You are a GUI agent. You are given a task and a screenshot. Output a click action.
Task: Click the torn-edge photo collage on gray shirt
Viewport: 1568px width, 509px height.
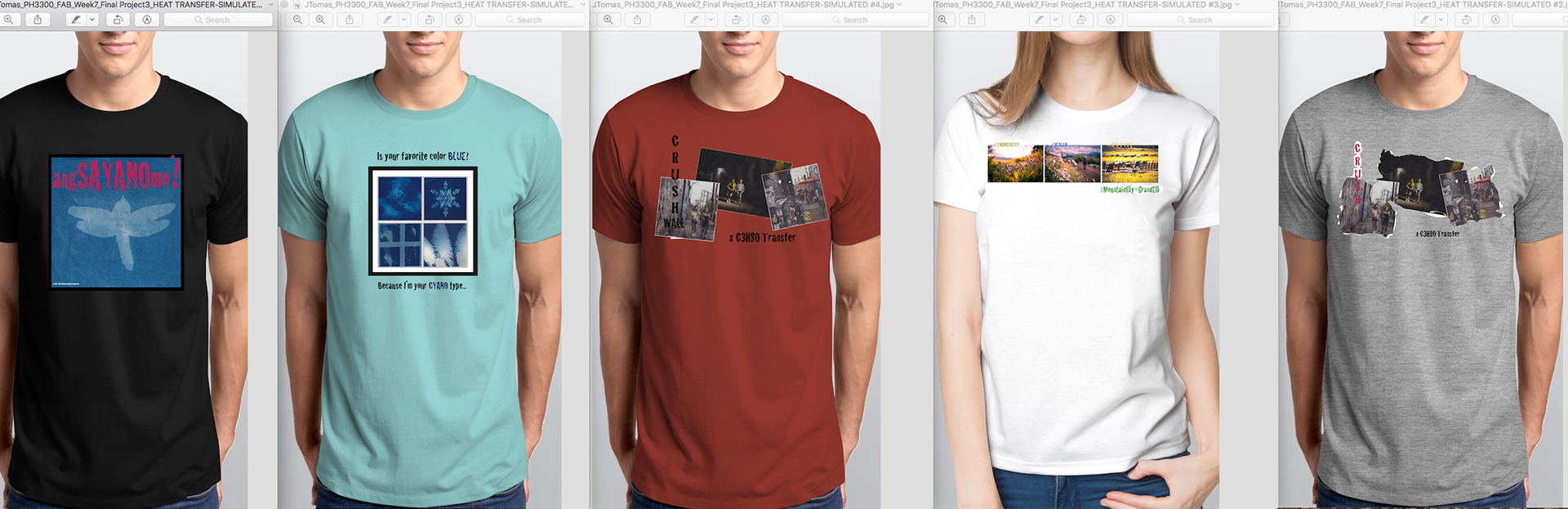pos(1420,191)
